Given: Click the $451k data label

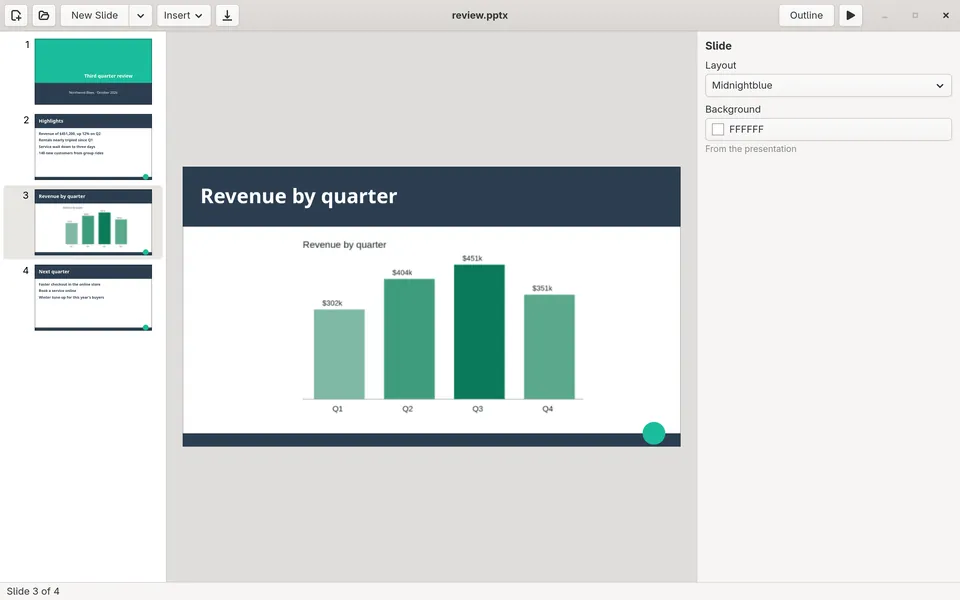Looking at the screenshot, I should click(x=472, y=258).
